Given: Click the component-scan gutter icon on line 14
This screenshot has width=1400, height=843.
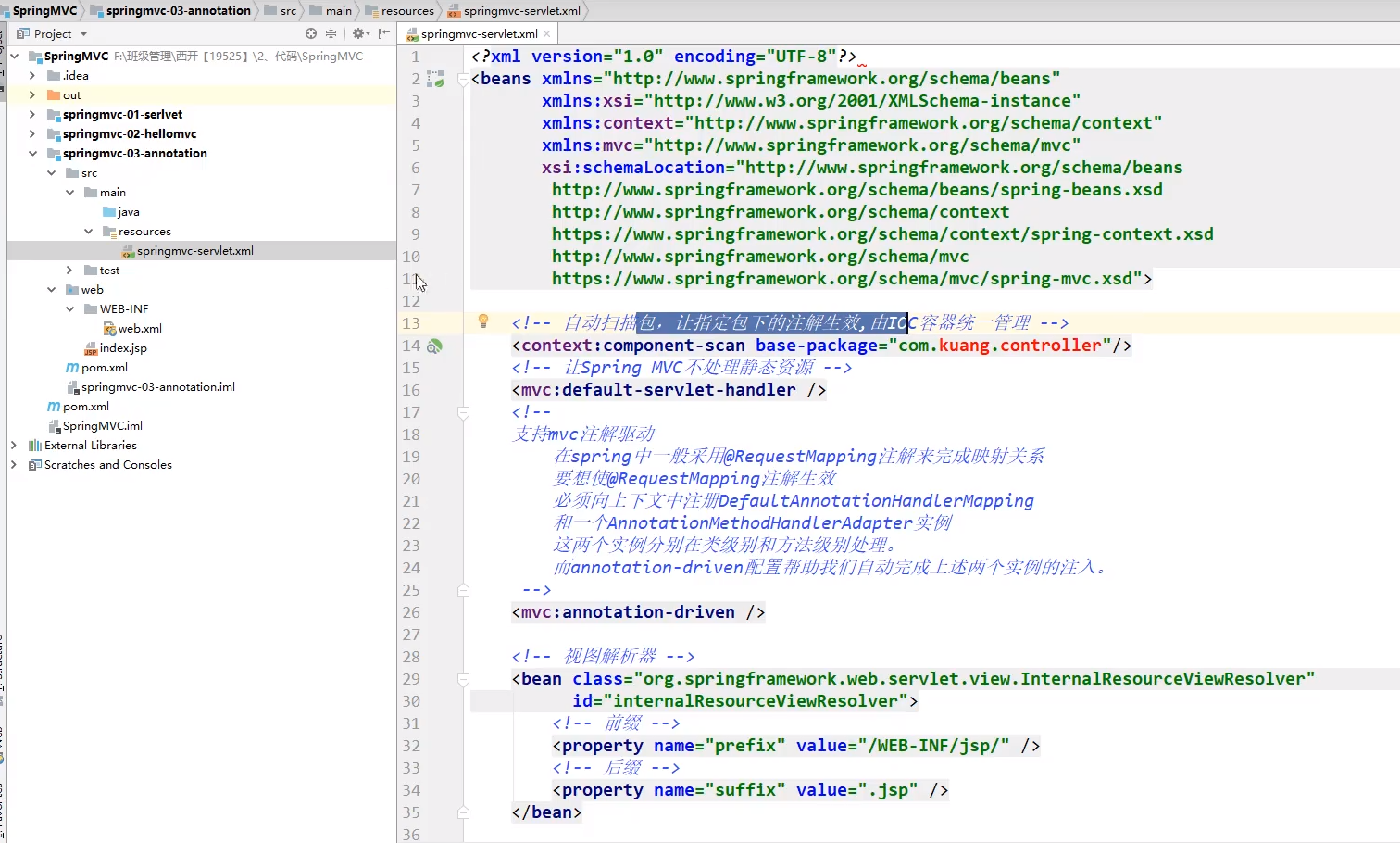Looking at the screenshot, I should [x=434, y=346].
